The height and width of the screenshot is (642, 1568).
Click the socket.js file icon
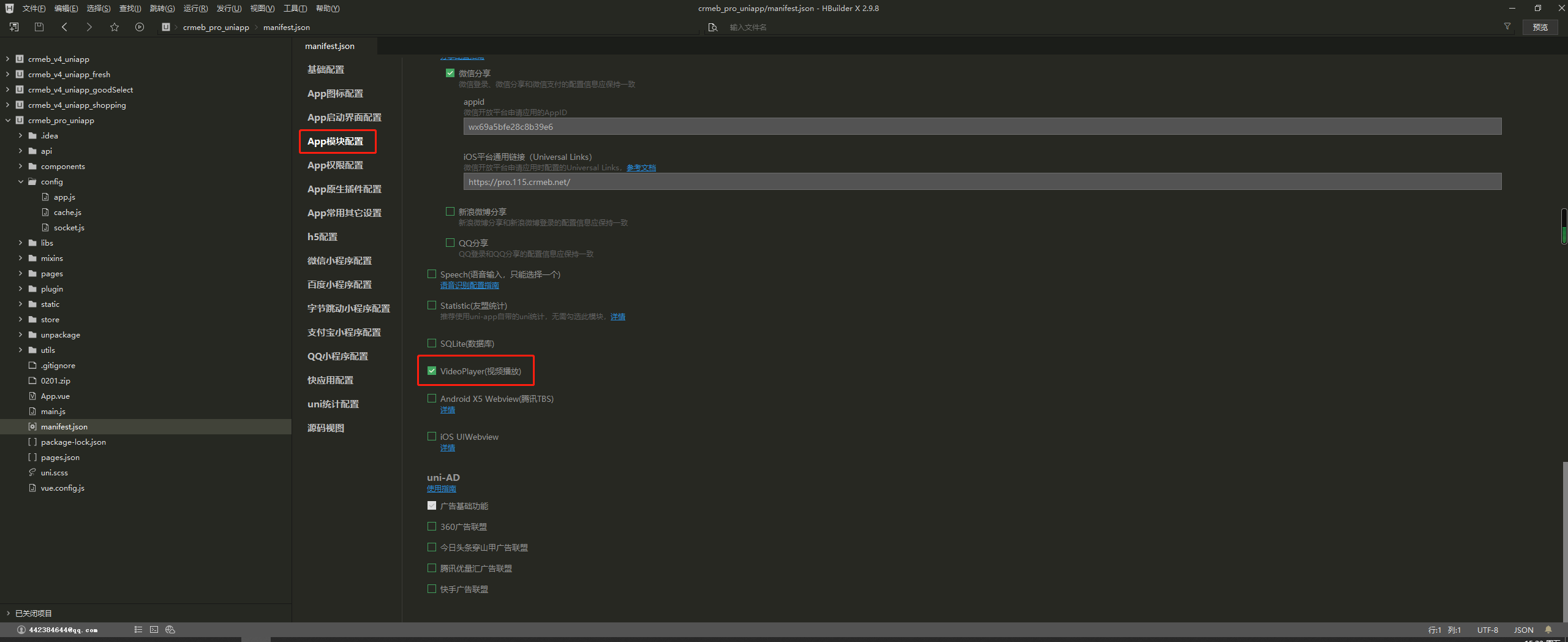click(45, 227)
